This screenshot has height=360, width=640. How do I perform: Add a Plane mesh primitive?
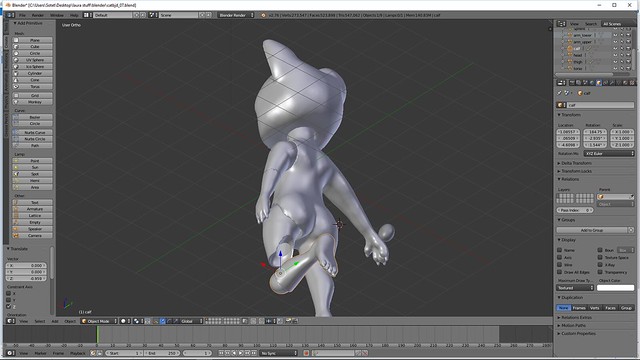(x=33, y=40)
